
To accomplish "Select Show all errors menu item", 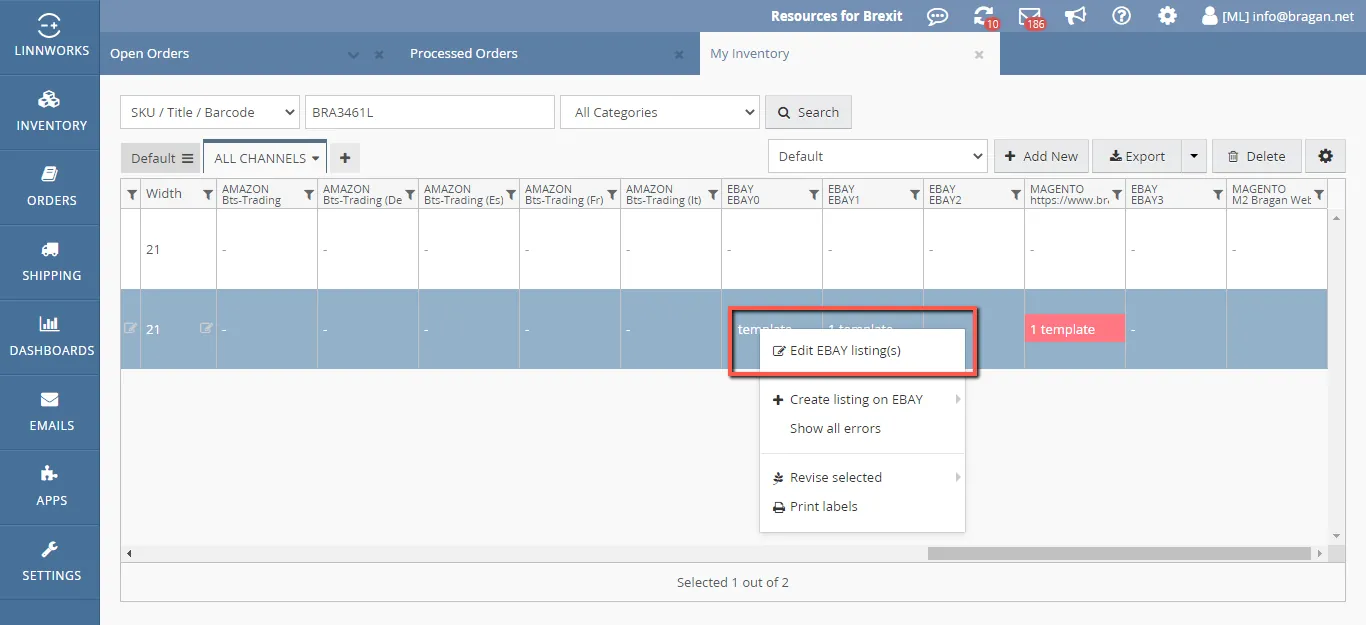I will 862,428.
